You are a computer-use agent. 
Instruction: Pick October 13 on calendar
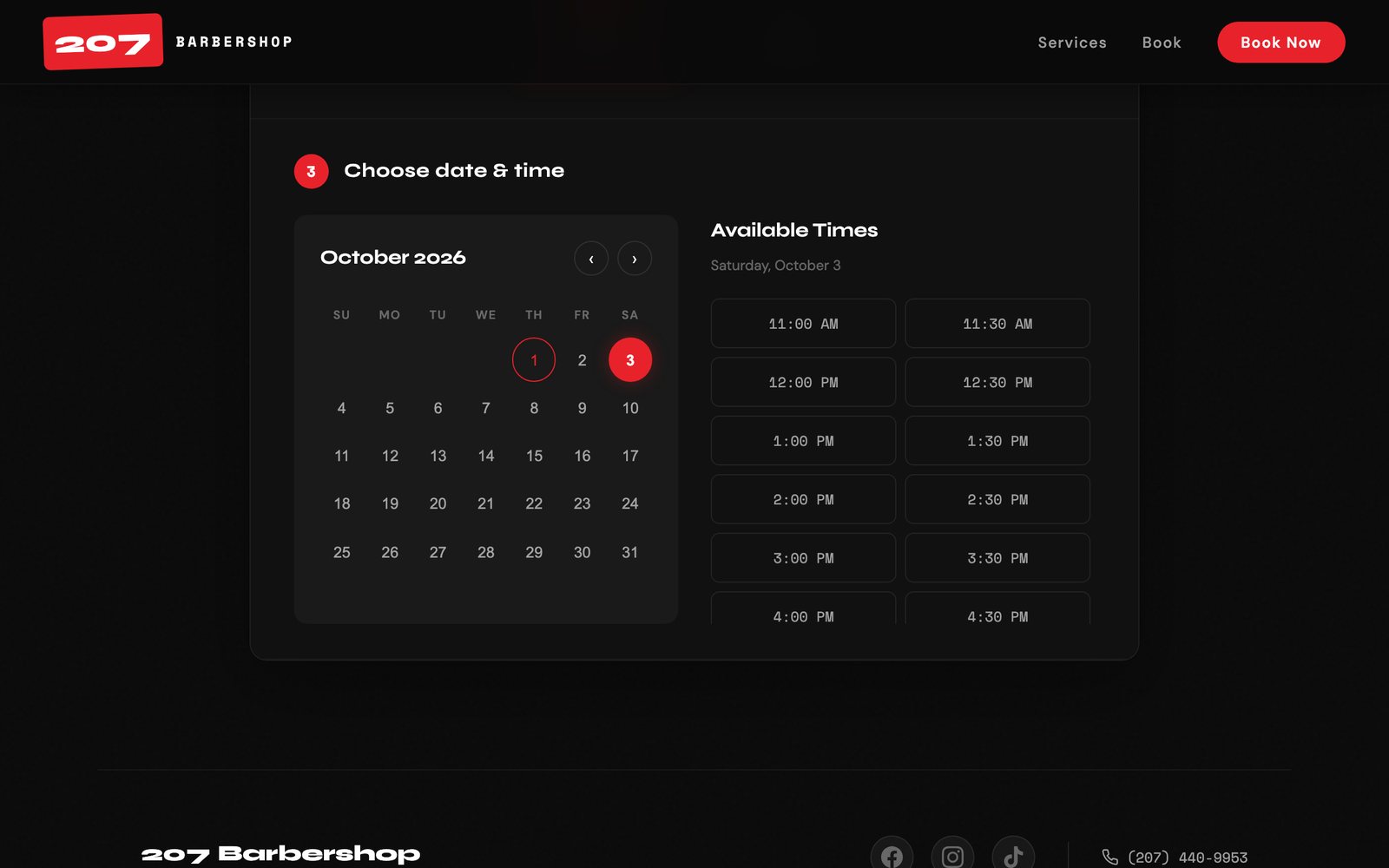(438, 456)
